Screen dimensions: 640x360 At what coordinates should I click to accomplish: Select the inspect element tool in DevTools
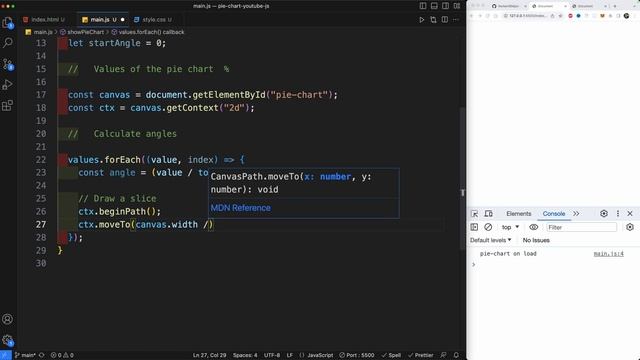tap(474, 213)
